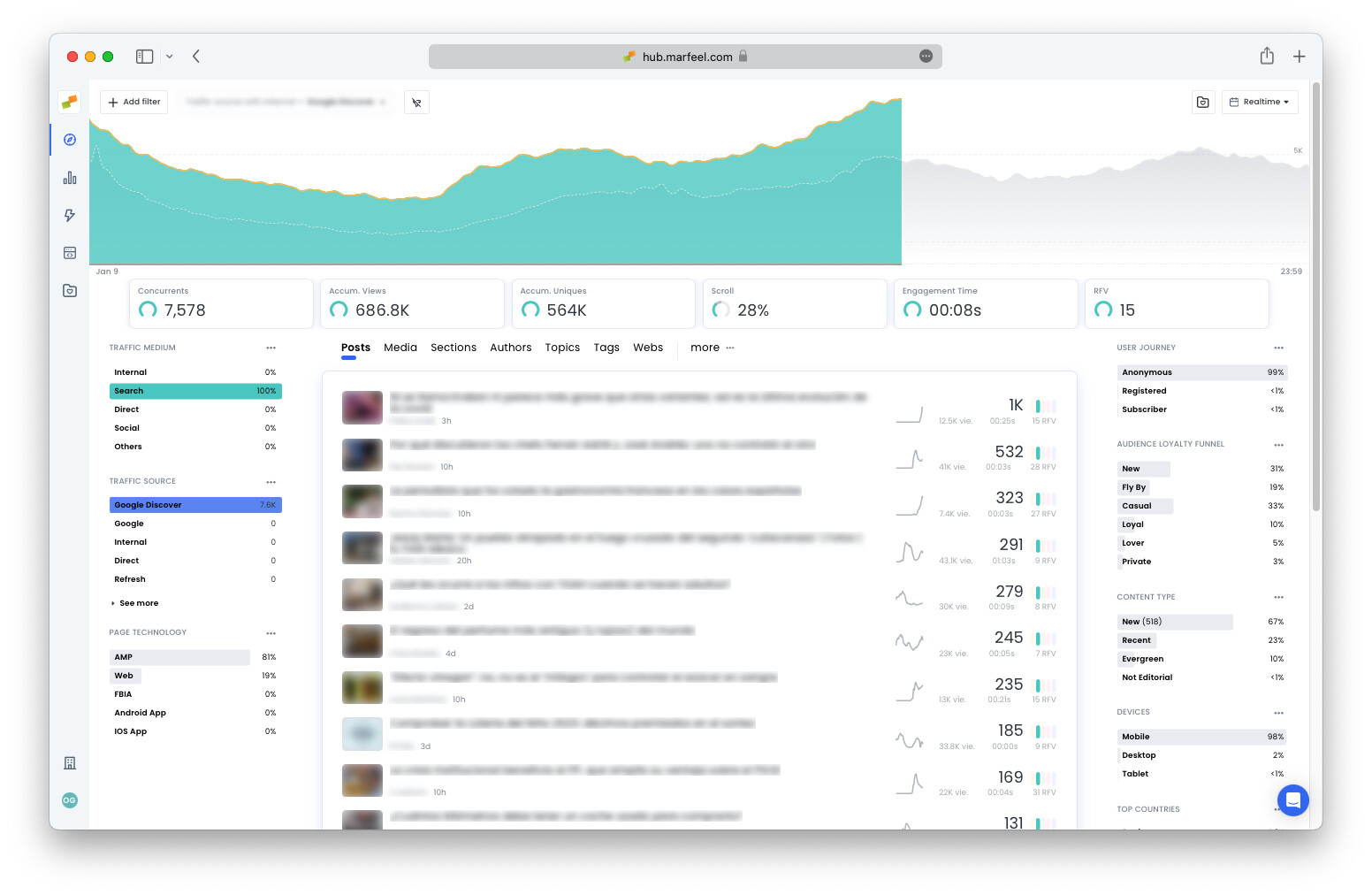Open the favorites folder icon beside Realtime

pos(1203,102)
